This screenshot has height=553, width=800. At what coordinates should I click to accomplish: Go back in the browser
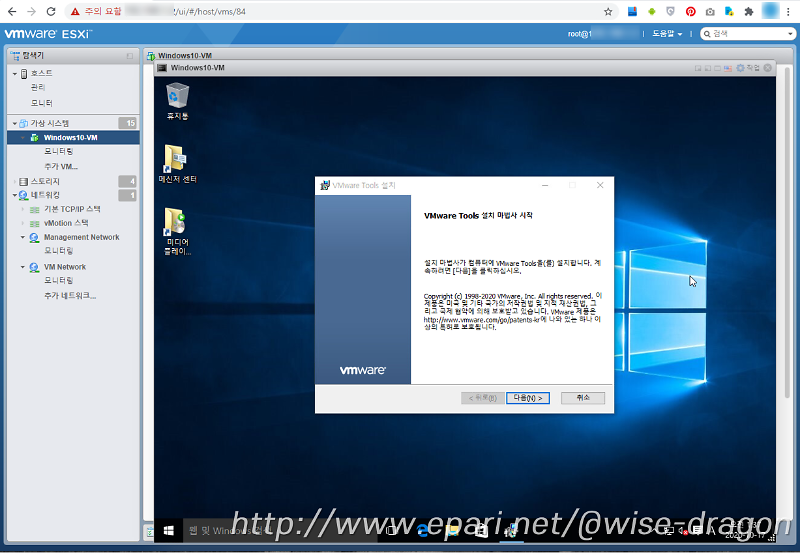(12, 11)
